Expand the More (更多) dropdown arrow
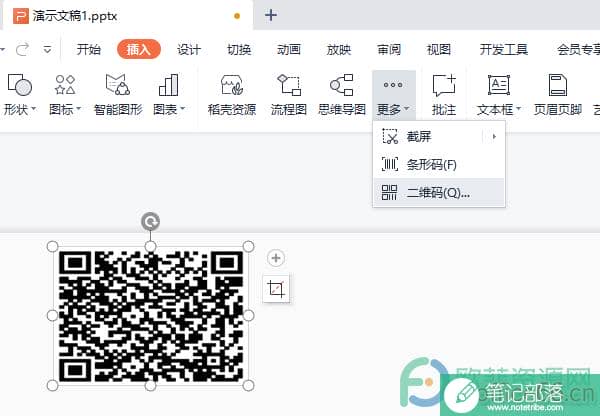The width and height of the screenshot is (600, 416). point(406,109)
